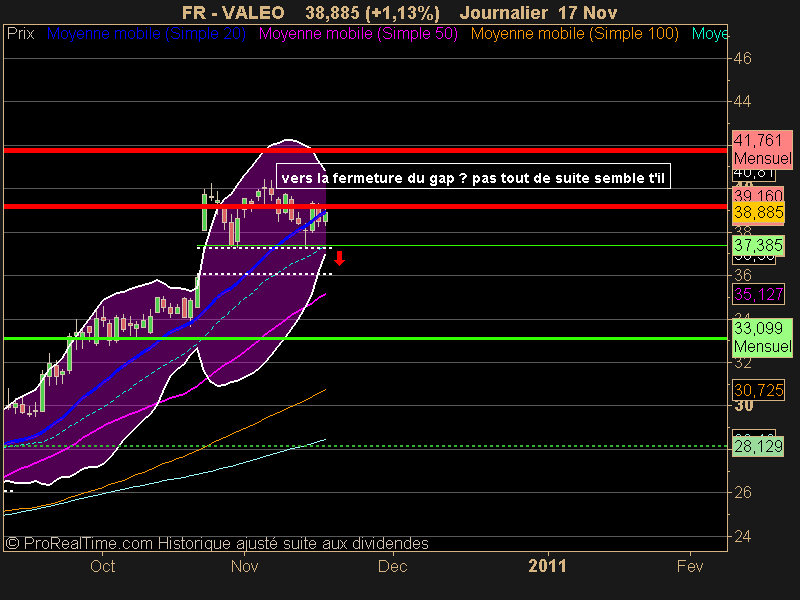Click the '26' price axis value
Viewport: 800px width, 600px height.
click(x=742, y=492)
